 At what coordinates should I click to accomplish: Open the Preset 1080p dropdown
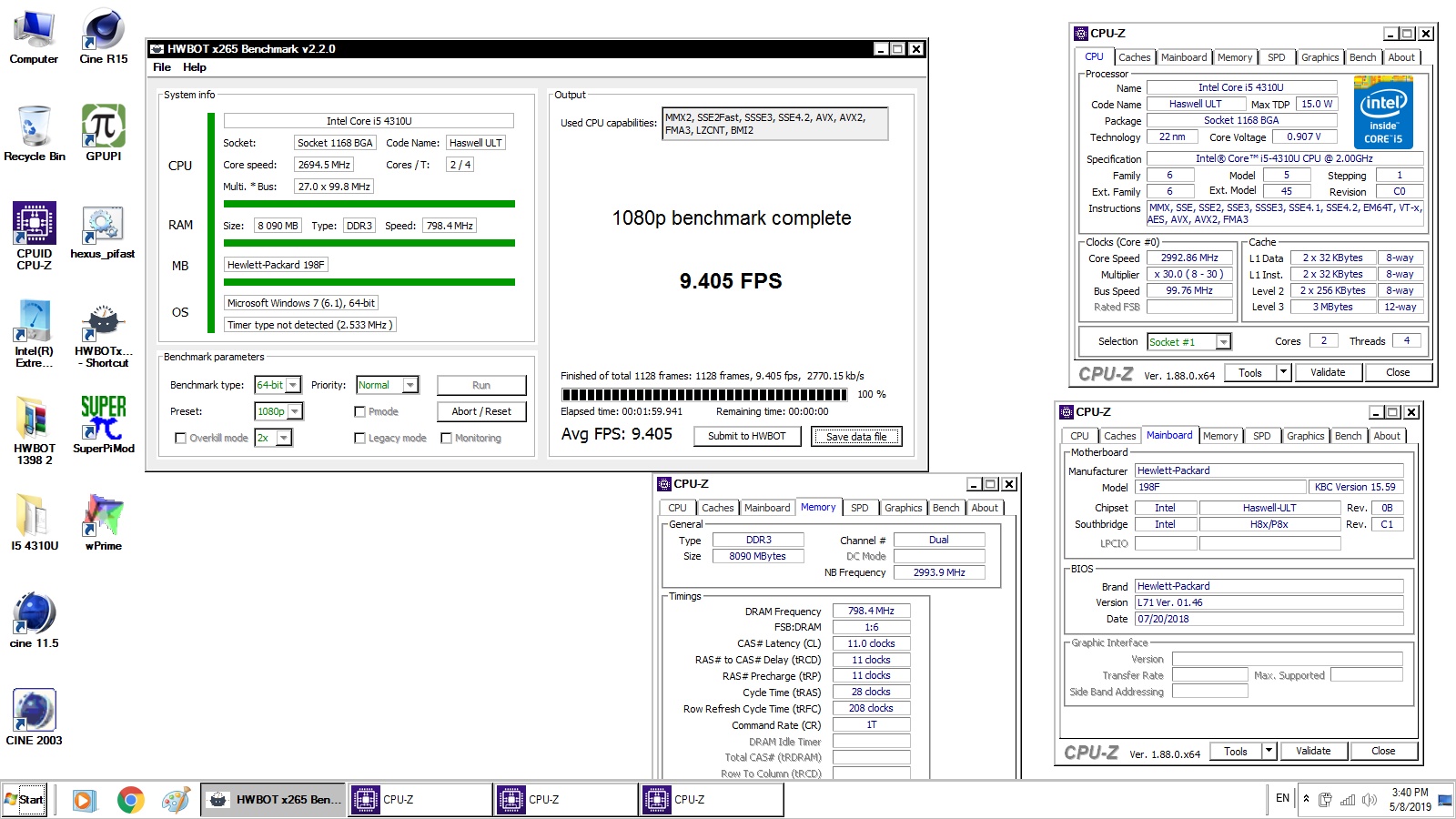pyautogui.click(x=295, y=411)
